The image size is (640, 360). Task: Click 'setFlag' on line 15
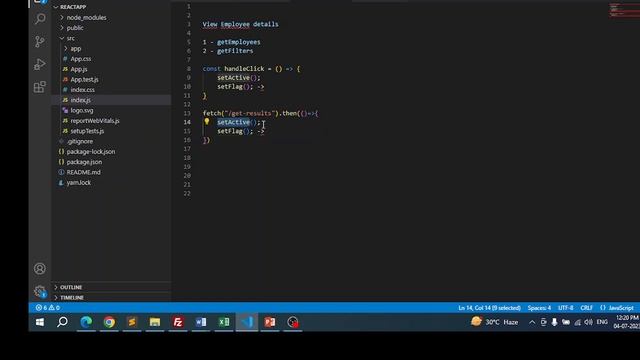(230, 131)
